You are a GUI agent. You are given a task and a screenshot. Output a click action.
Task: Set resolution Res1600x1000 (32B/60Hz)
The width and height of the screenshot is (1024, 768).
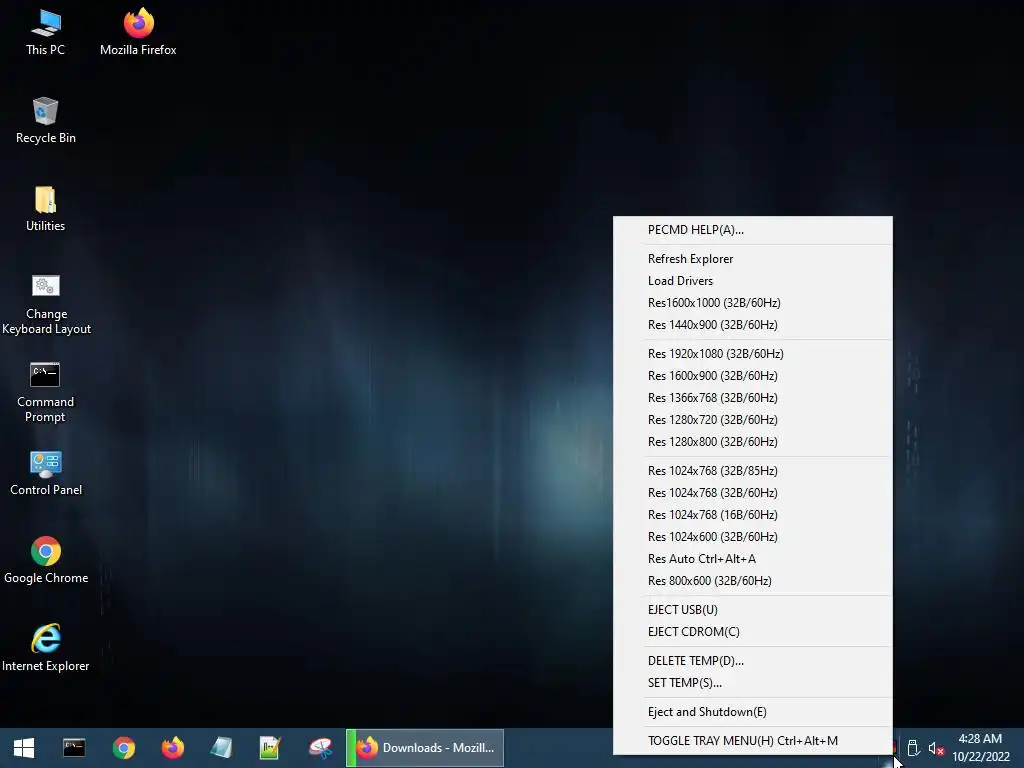click(x=752, y=303)
